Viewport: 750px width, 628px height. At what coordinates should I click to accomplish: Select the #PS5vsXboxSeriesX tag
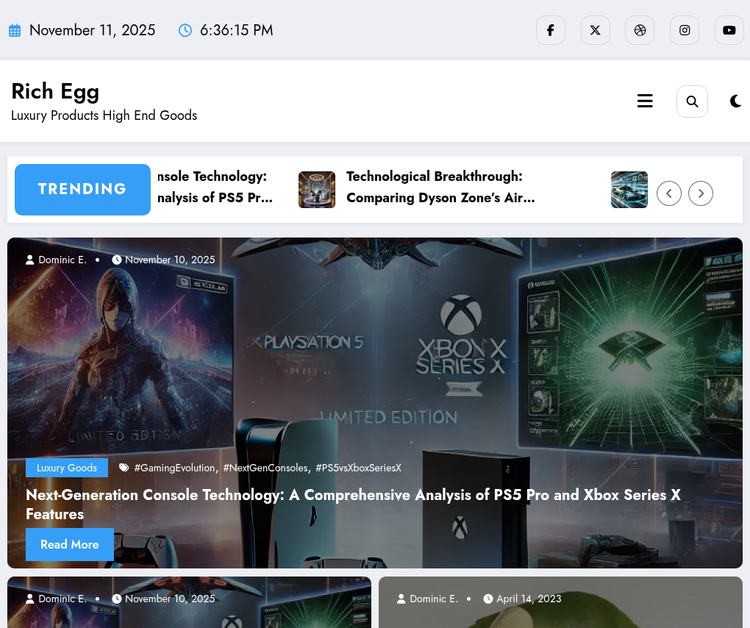tap(358, 468)
